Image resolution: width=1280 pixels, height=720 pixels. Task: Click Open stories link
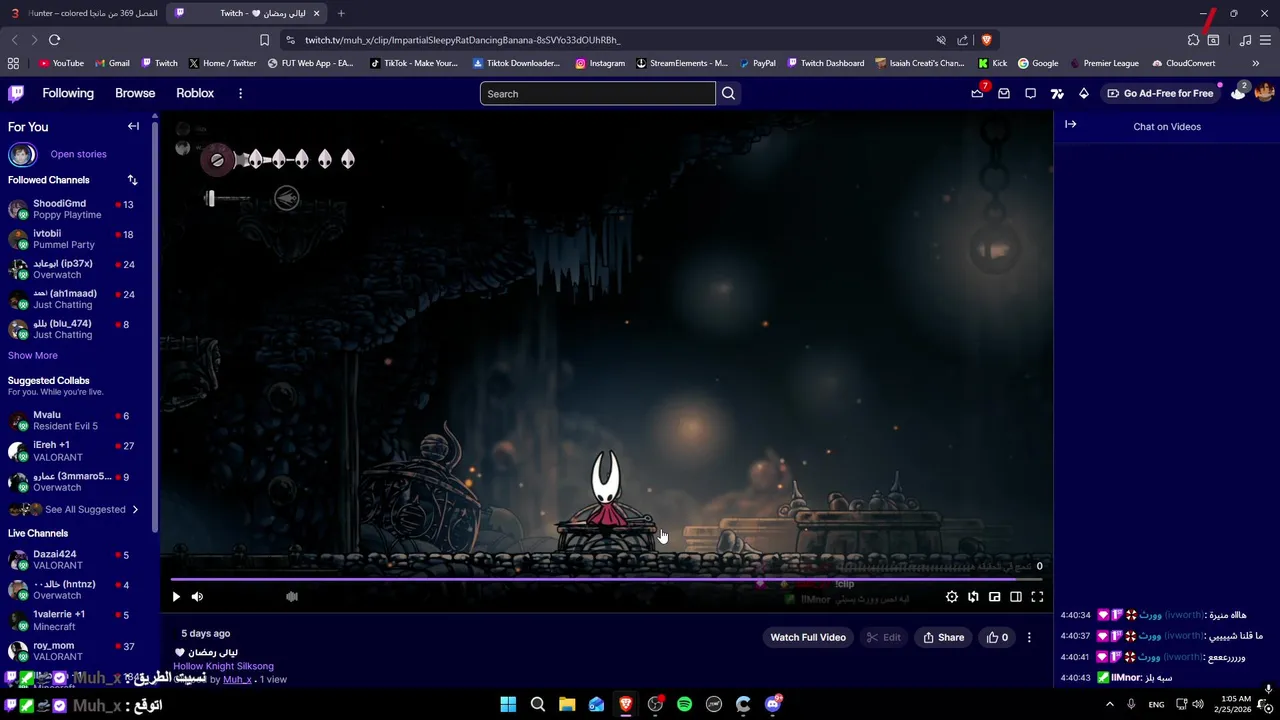click(78, 154)
